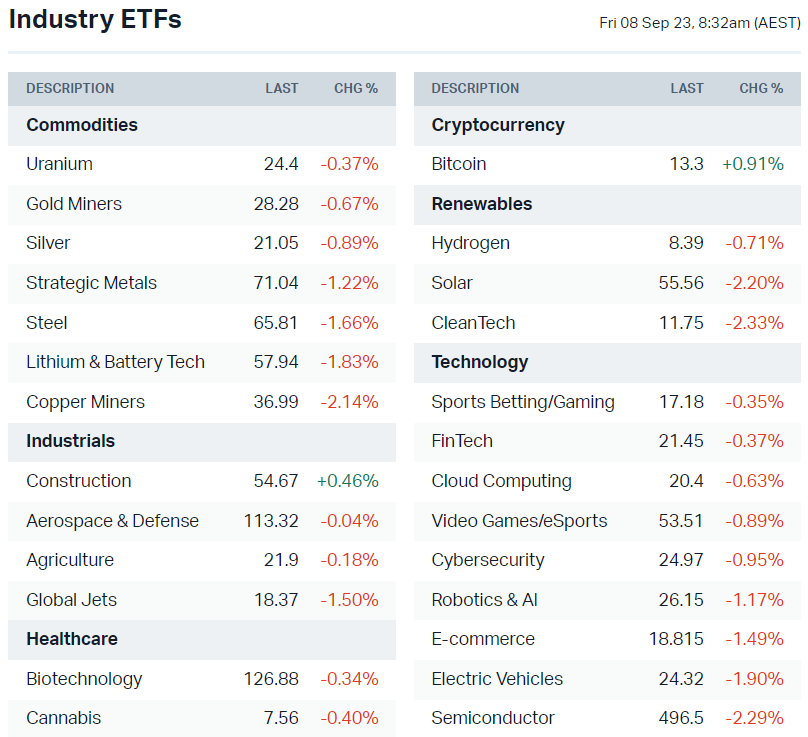Sort by LAST in right table

pos(687,88)
